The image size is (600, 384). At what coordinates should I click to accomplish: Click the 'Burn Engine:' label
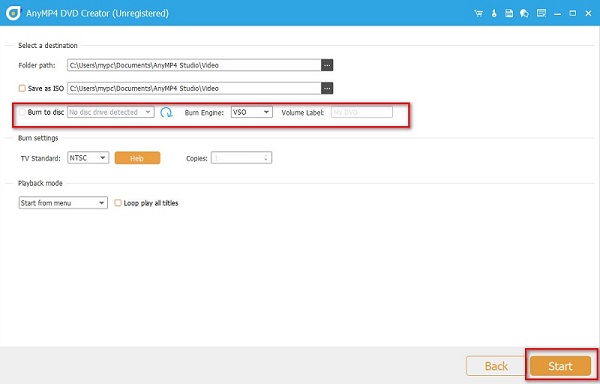point(204,113)
